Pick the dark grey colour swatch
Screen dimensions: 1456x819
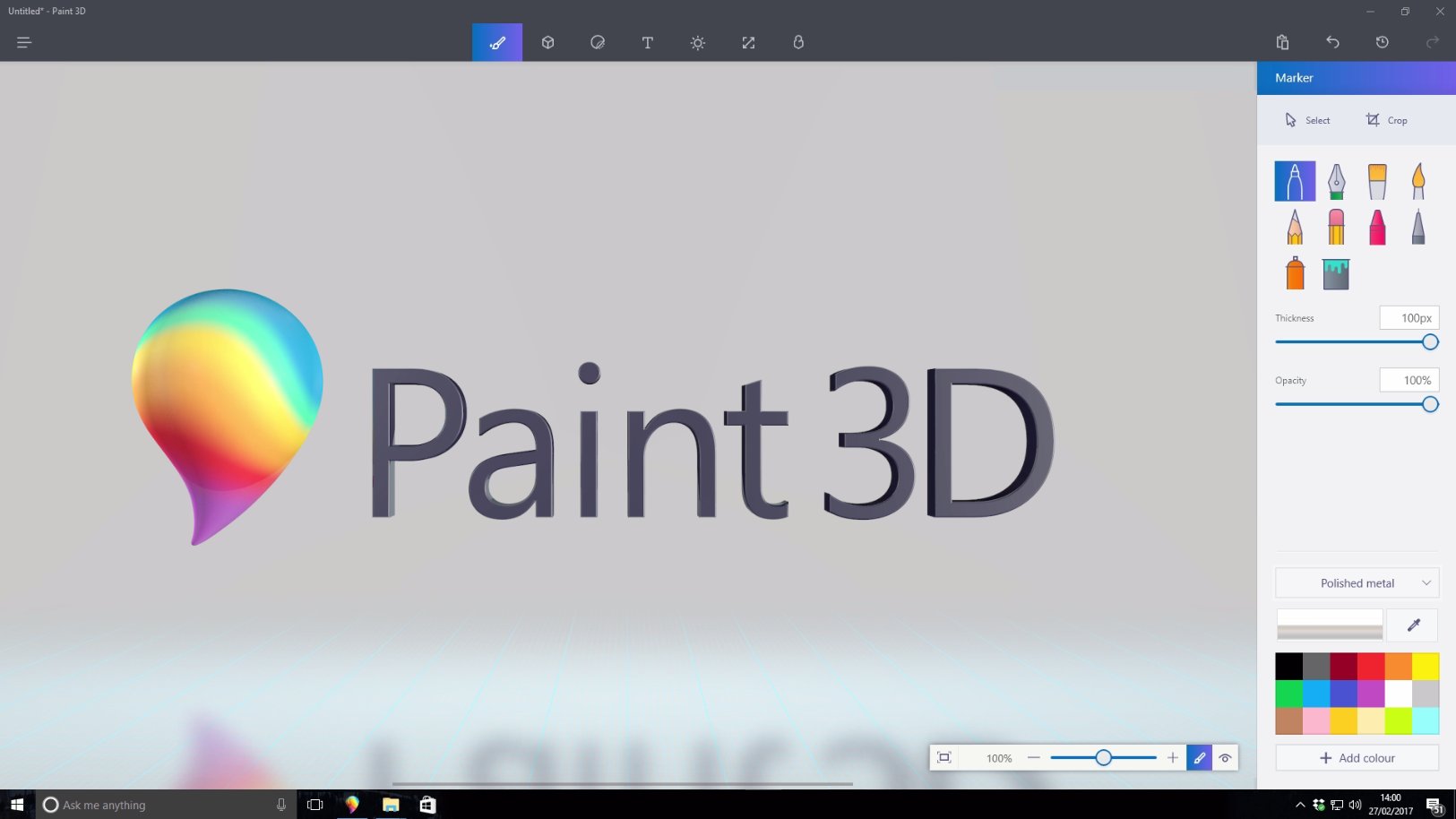1316,667
